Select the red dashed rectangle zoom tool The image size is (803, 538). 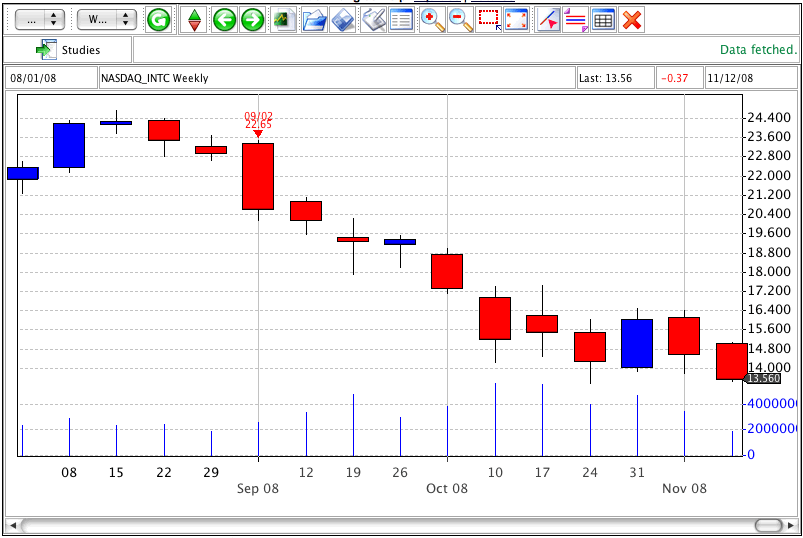(489, 19)
